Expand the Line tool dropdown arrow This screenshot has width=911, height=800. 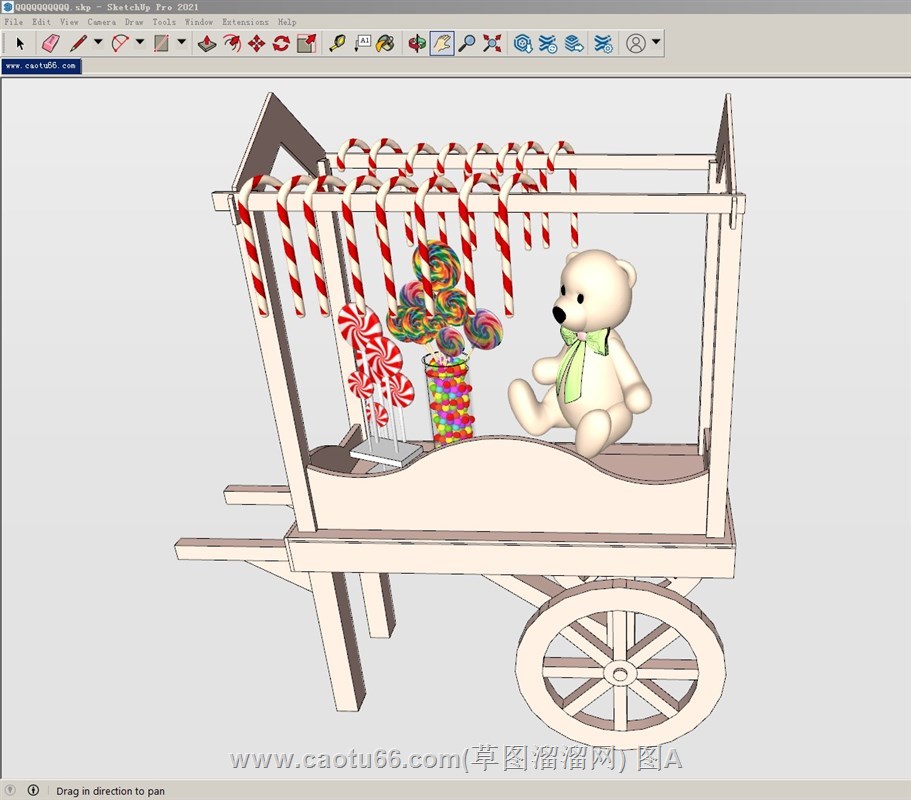(98, 43)
